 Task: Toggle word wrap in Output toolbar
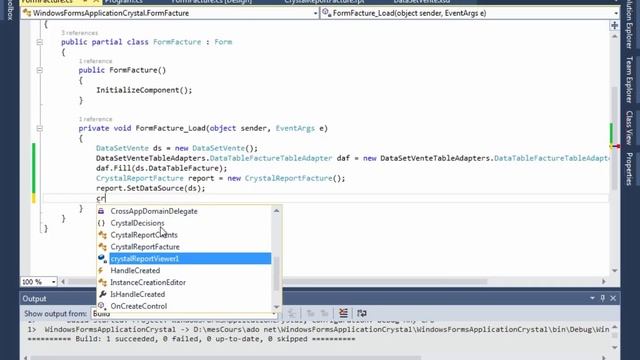pos(362,313)
